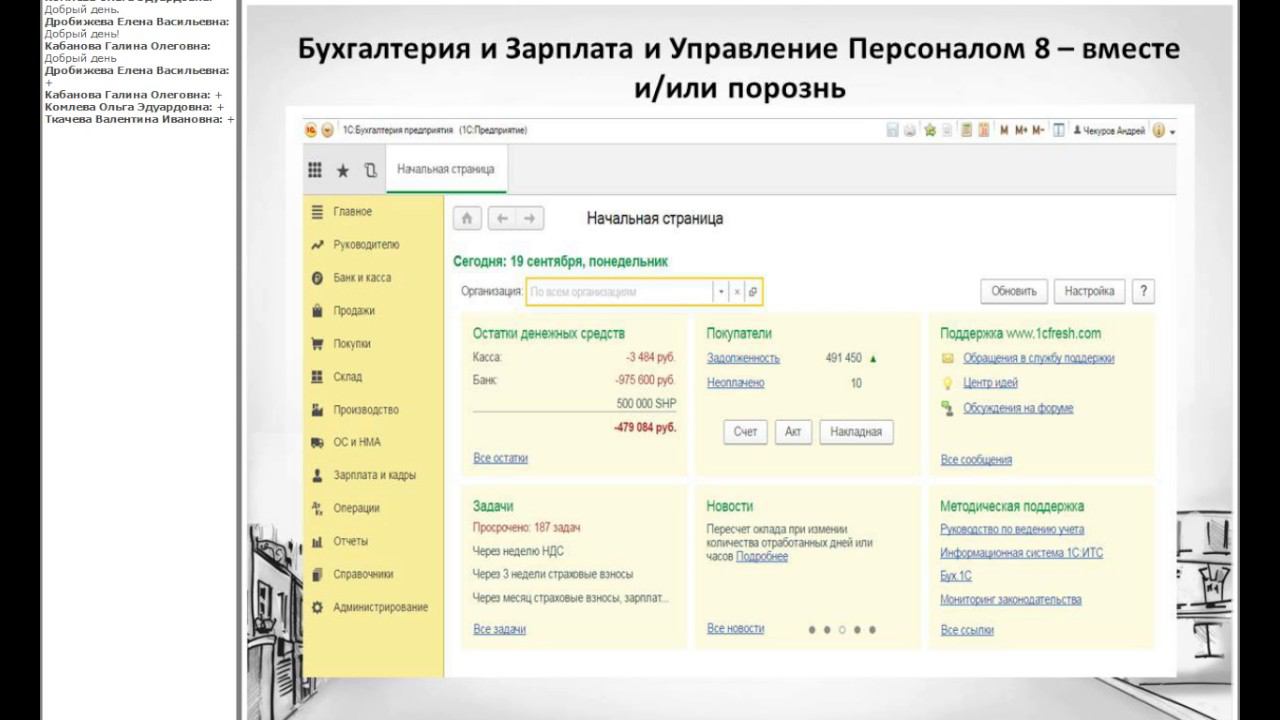Open the Центр идей link
Image resolution: width=1280 pixels, height=720 pixels.
(990, 383)
